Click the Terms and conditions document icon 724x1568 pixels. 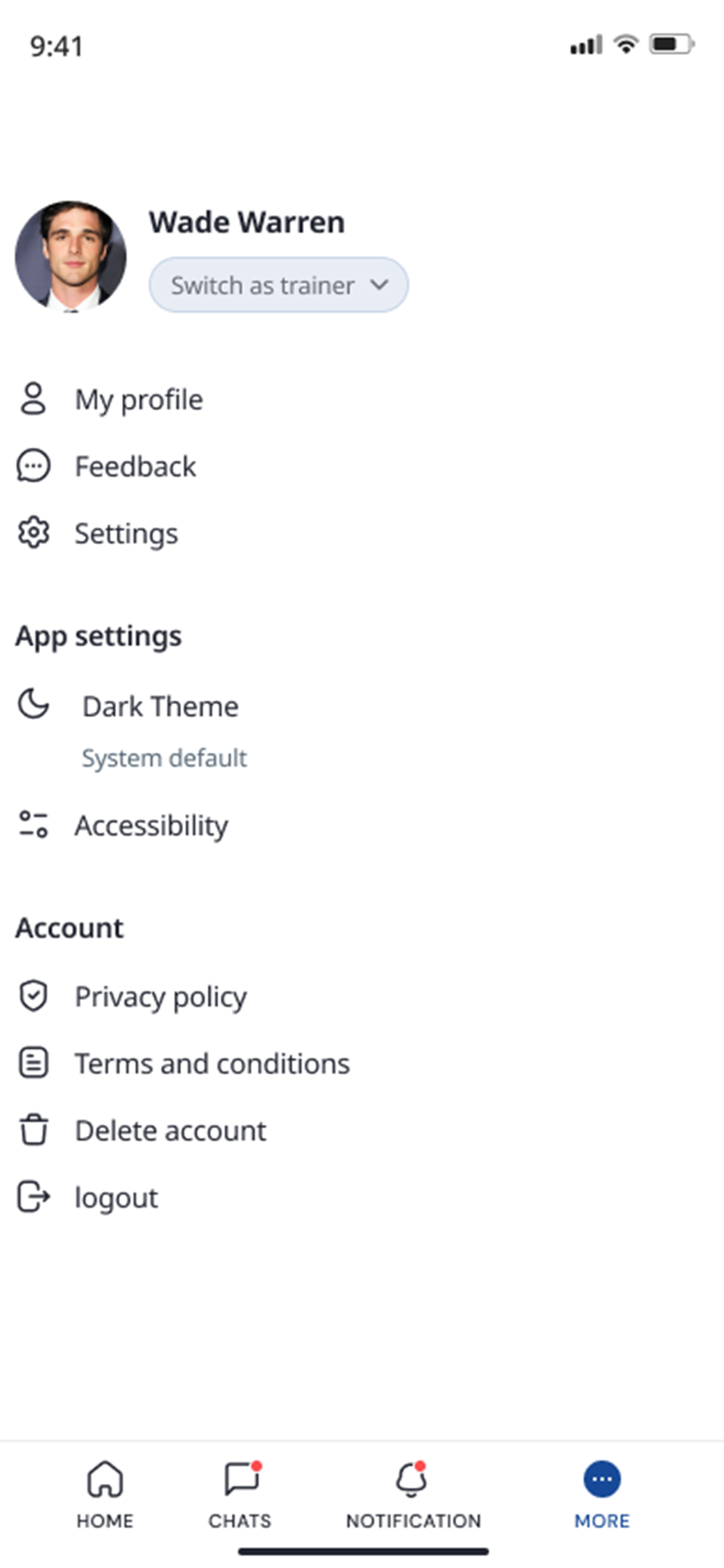click(x=33, y=1063)
